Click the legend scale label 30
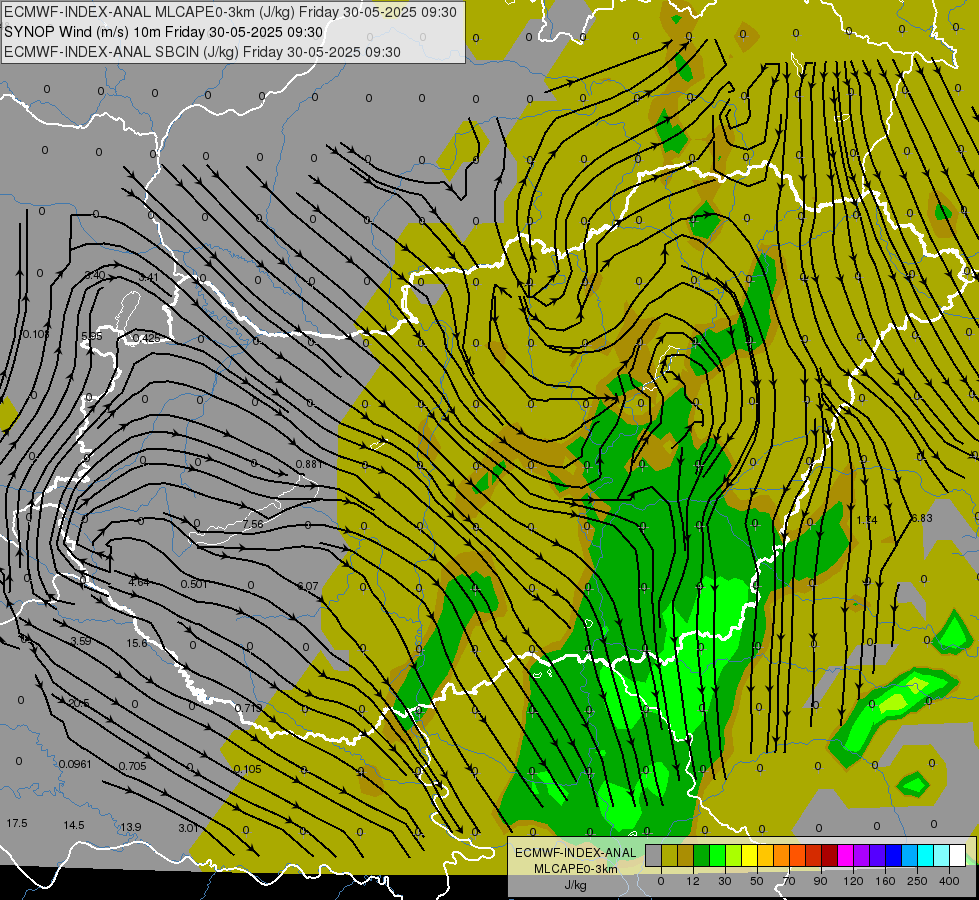This screenshot has width=979, height=900. [x=724, y=881]
